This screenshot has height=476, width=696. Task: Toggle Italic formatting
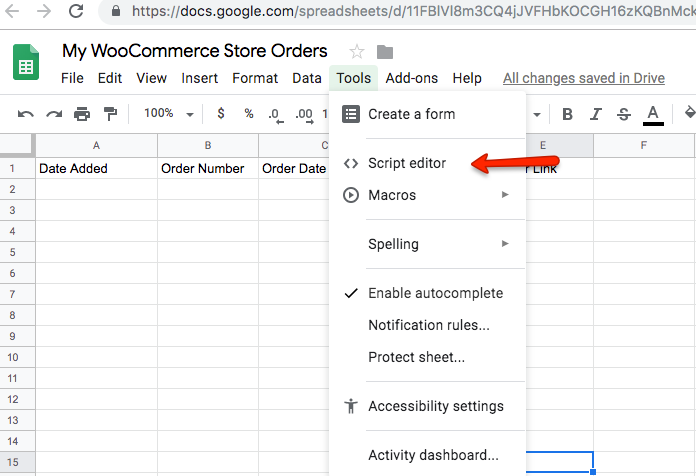point(595,114)
